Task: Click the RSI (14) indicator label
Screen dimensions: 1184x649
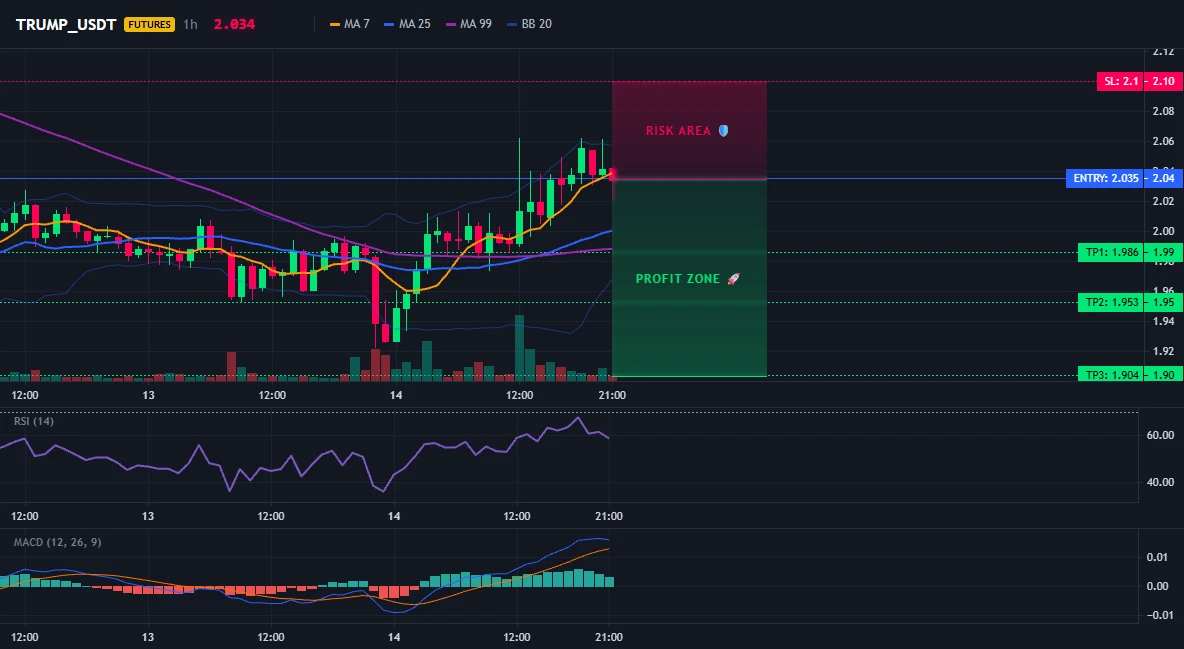Action: tap(34, 421)
